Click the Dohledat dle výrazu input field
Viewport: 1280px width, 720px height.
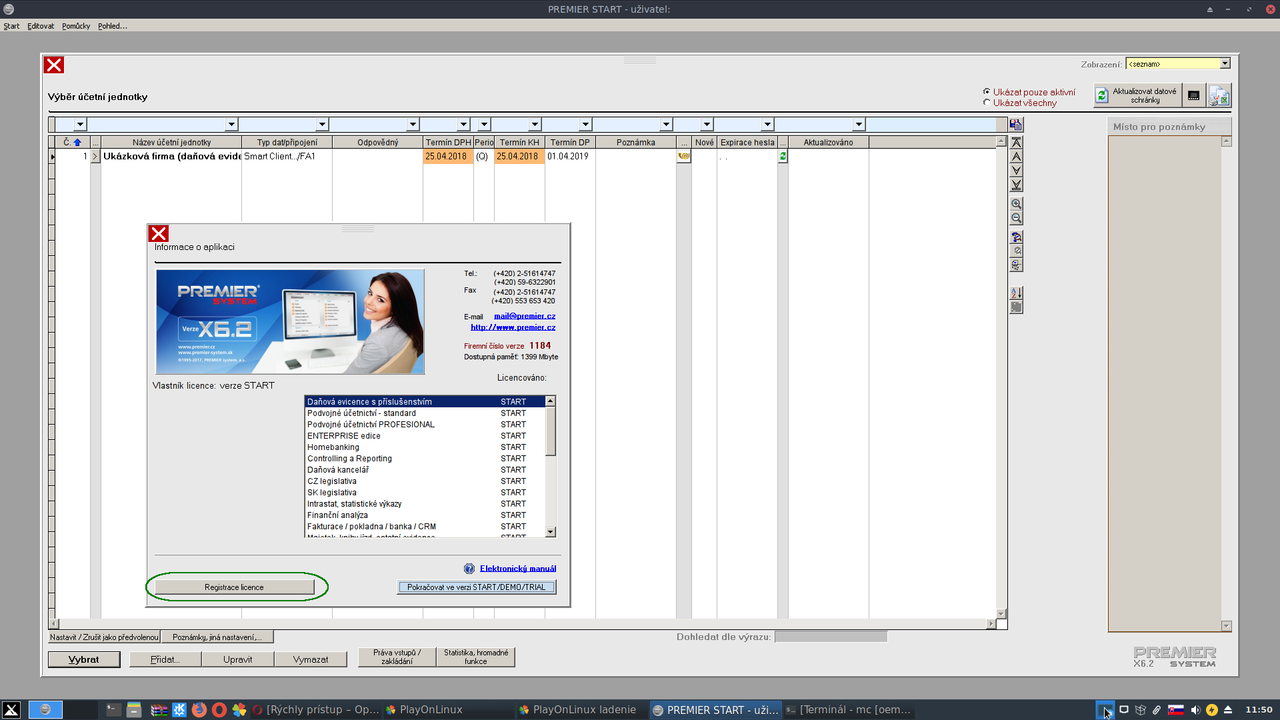click(831, 636)
